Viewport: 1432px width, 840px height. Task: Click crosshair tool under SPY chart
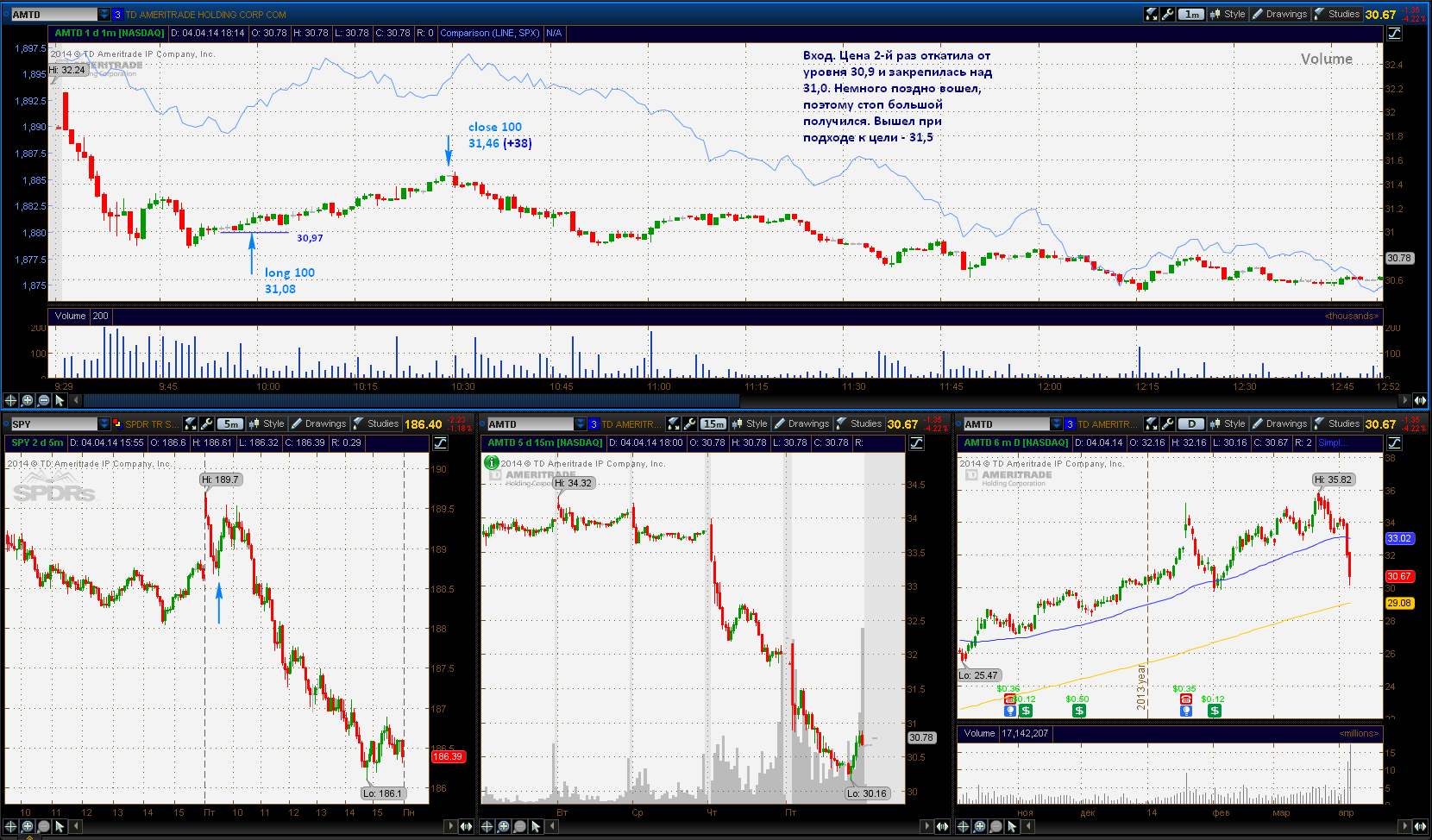coord(10,826)
